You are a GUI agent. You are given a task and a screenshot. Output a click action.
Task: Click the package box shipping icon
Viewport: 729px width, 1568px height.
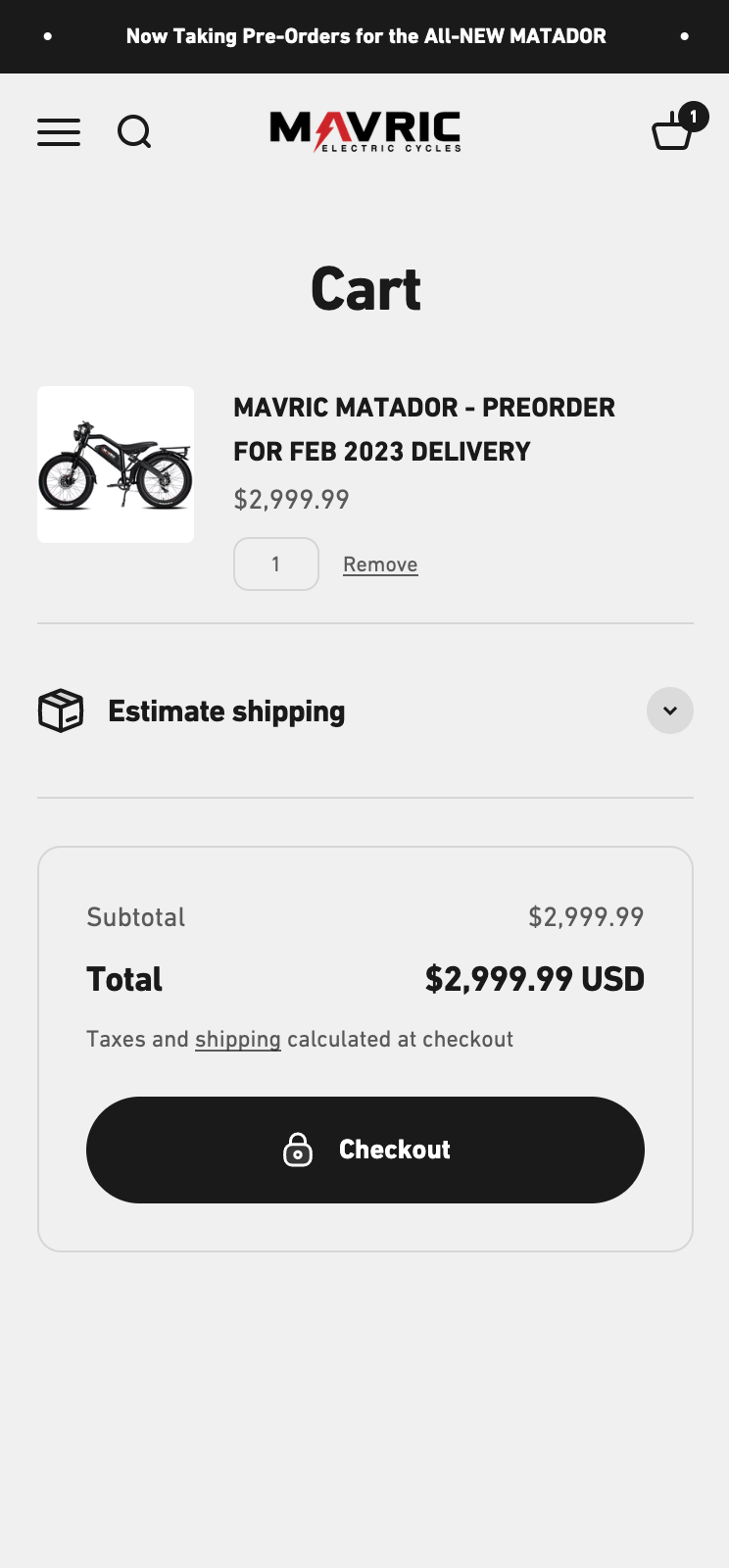pos(61,710)
